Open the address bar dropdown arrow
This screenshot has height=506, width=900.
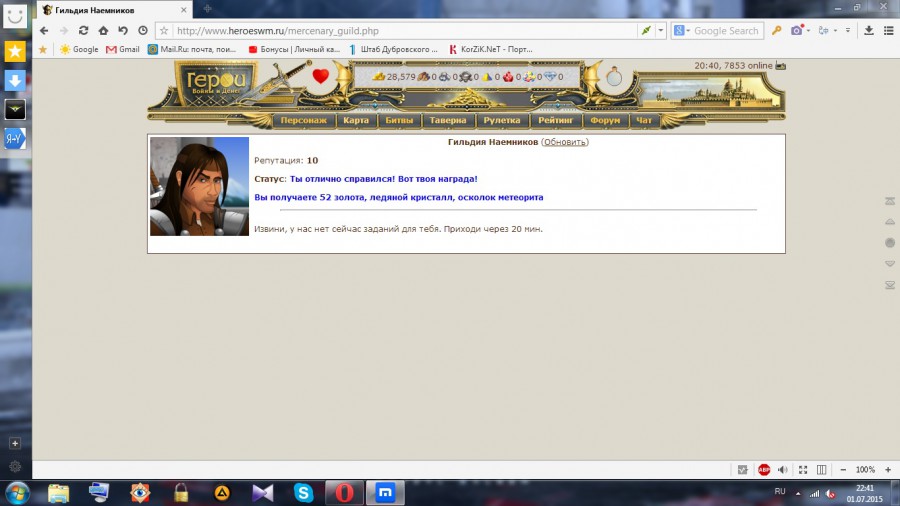661,31
